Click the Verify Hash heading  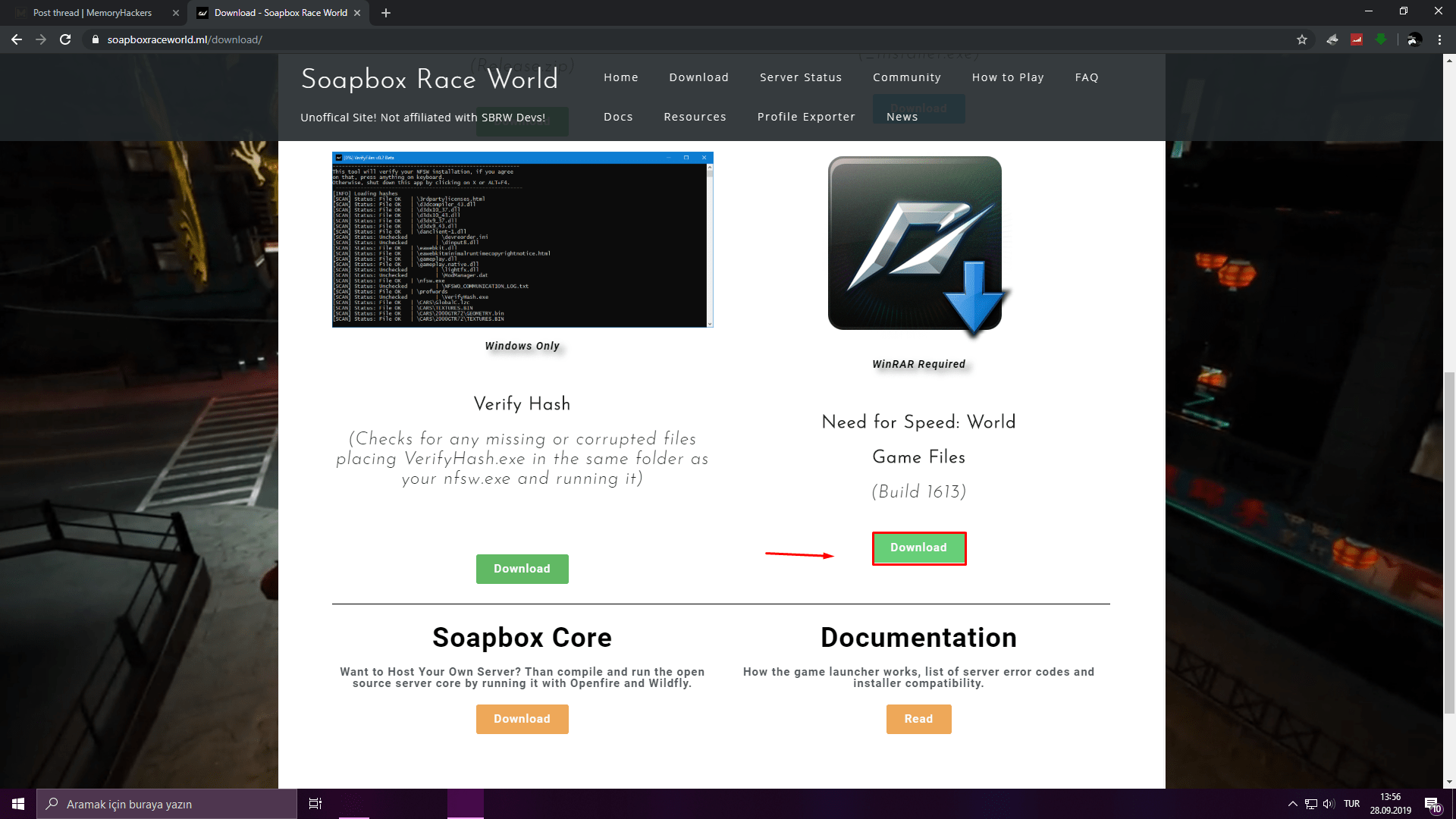point(522,404)
